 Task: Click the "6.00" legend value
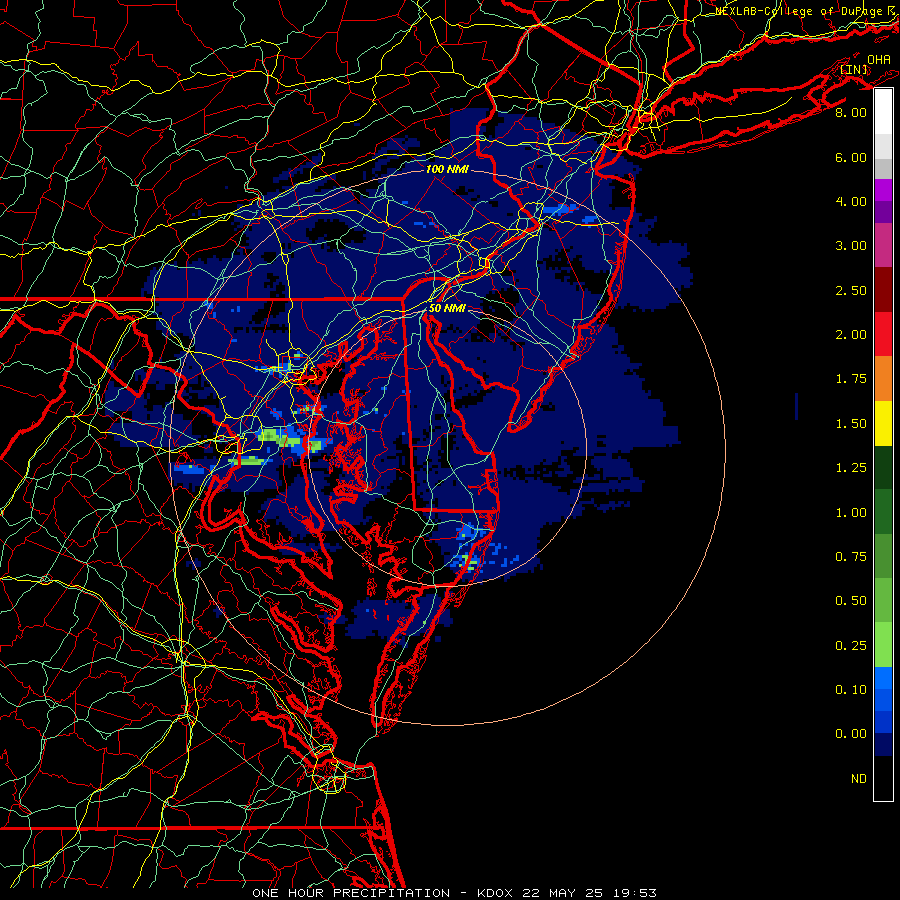tap(851, 157)
